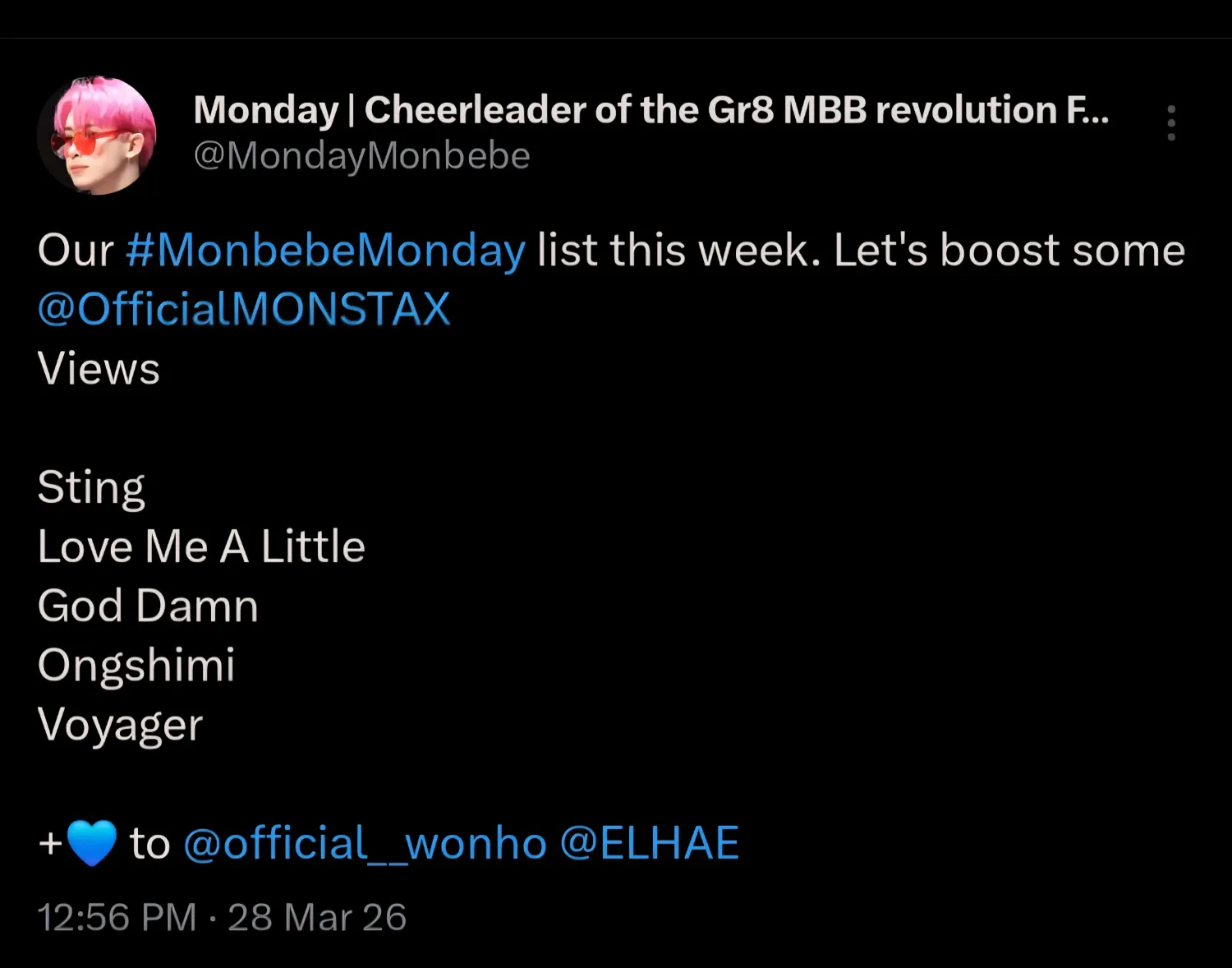This screenshot has width=1232, height=968.
Task: Click the line Love Me A Little
Action: click(200, 546)
